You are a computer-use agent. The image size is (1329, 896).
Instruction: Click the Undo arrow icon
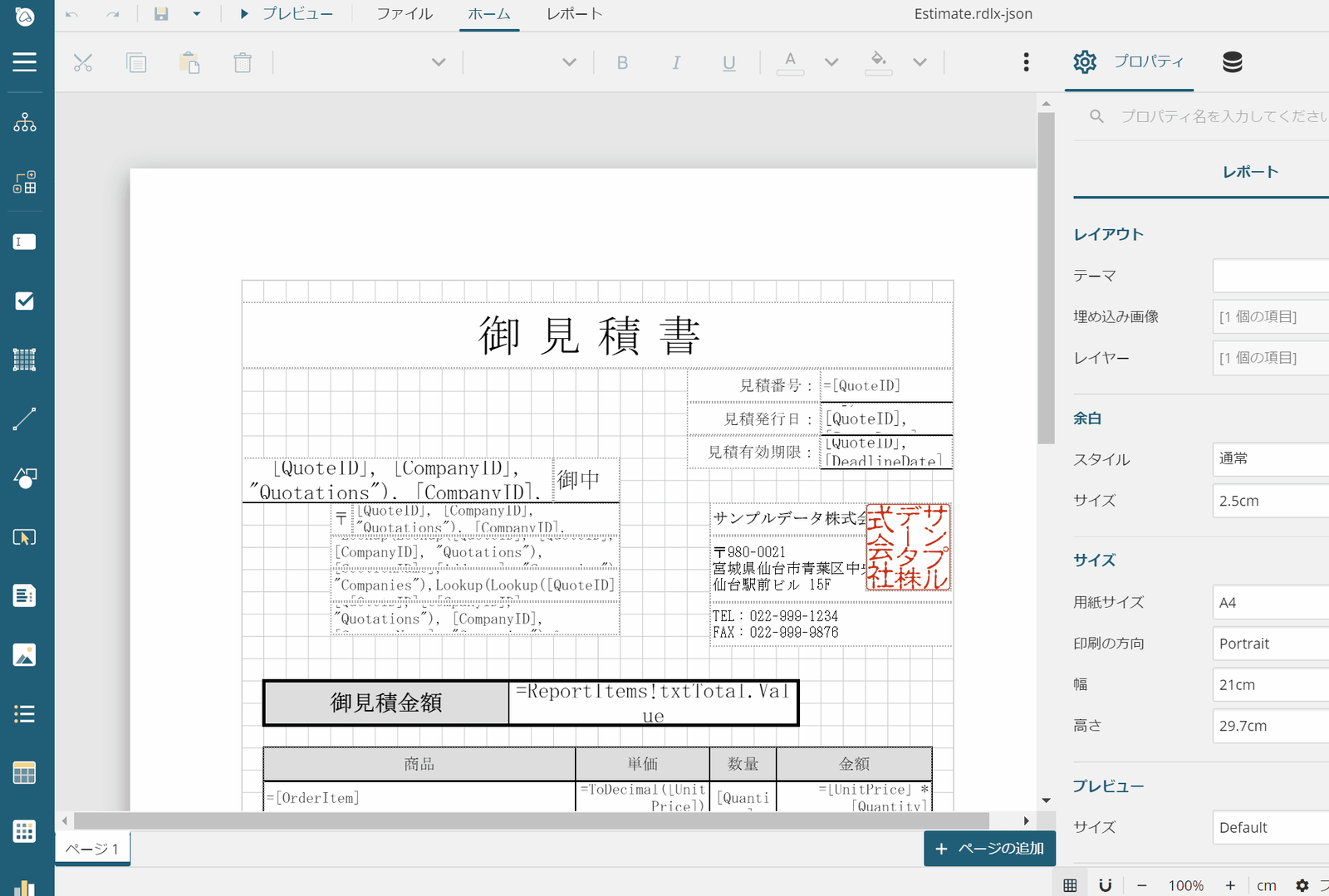[72, 14]
